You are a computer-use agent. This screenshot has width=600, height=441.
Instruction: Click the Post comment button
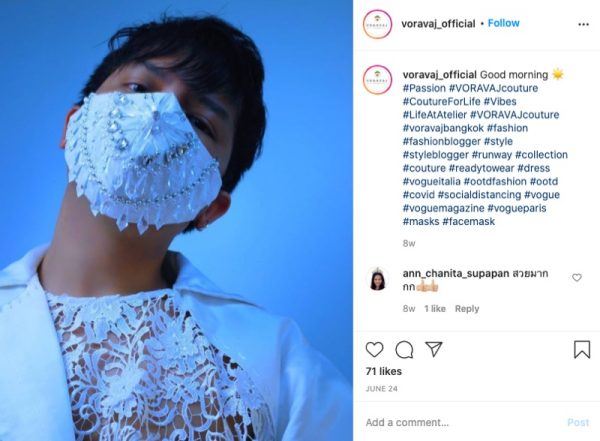coord(578,422)
